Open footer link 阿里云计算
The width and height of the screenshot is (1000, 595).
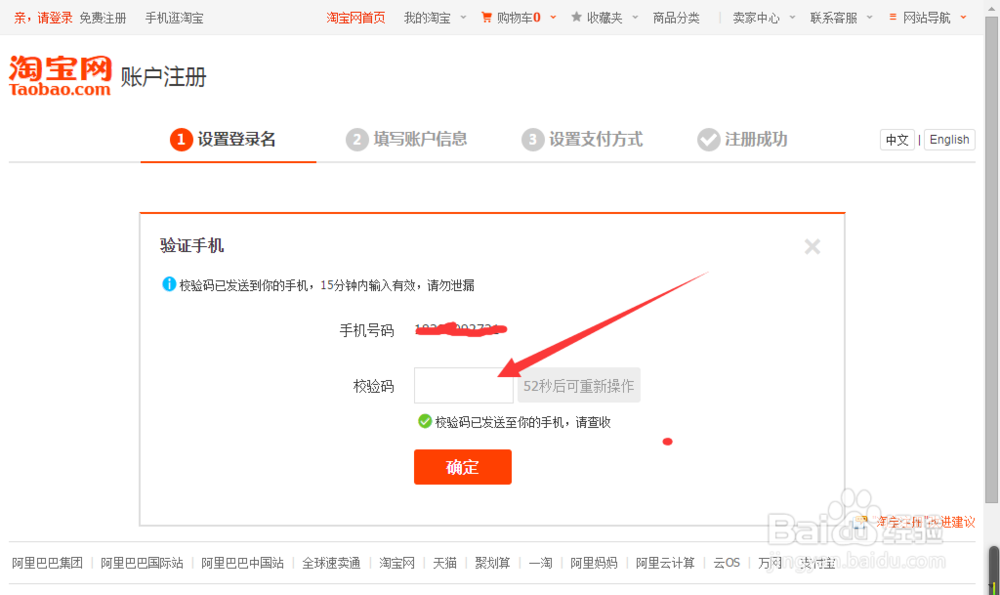(x=665, y=562)
